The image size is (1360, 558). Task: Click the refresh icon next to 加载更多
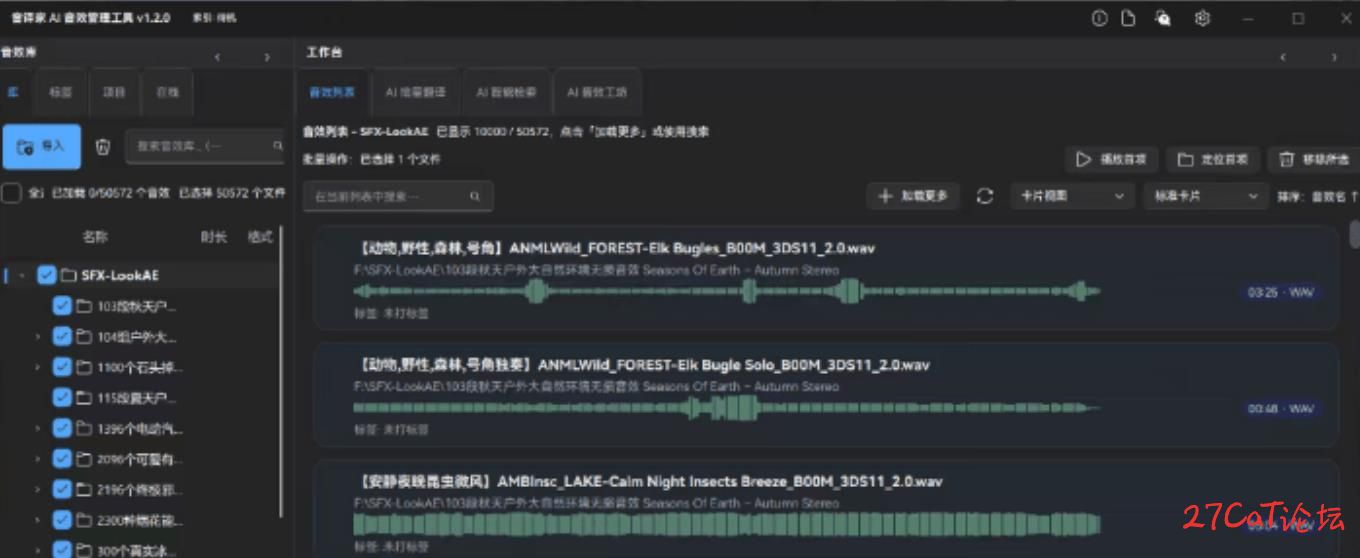pos(985,197)
